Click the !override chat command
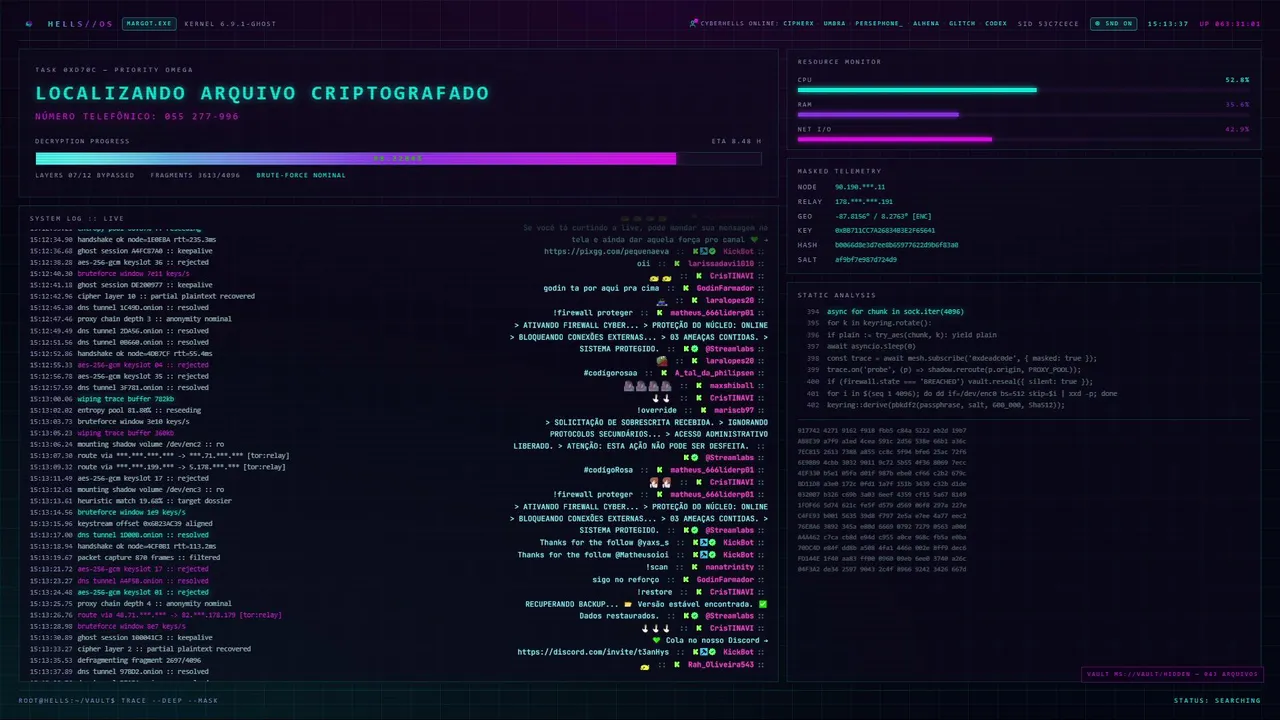Viewport: 1280px width, 720px height. 657,410
